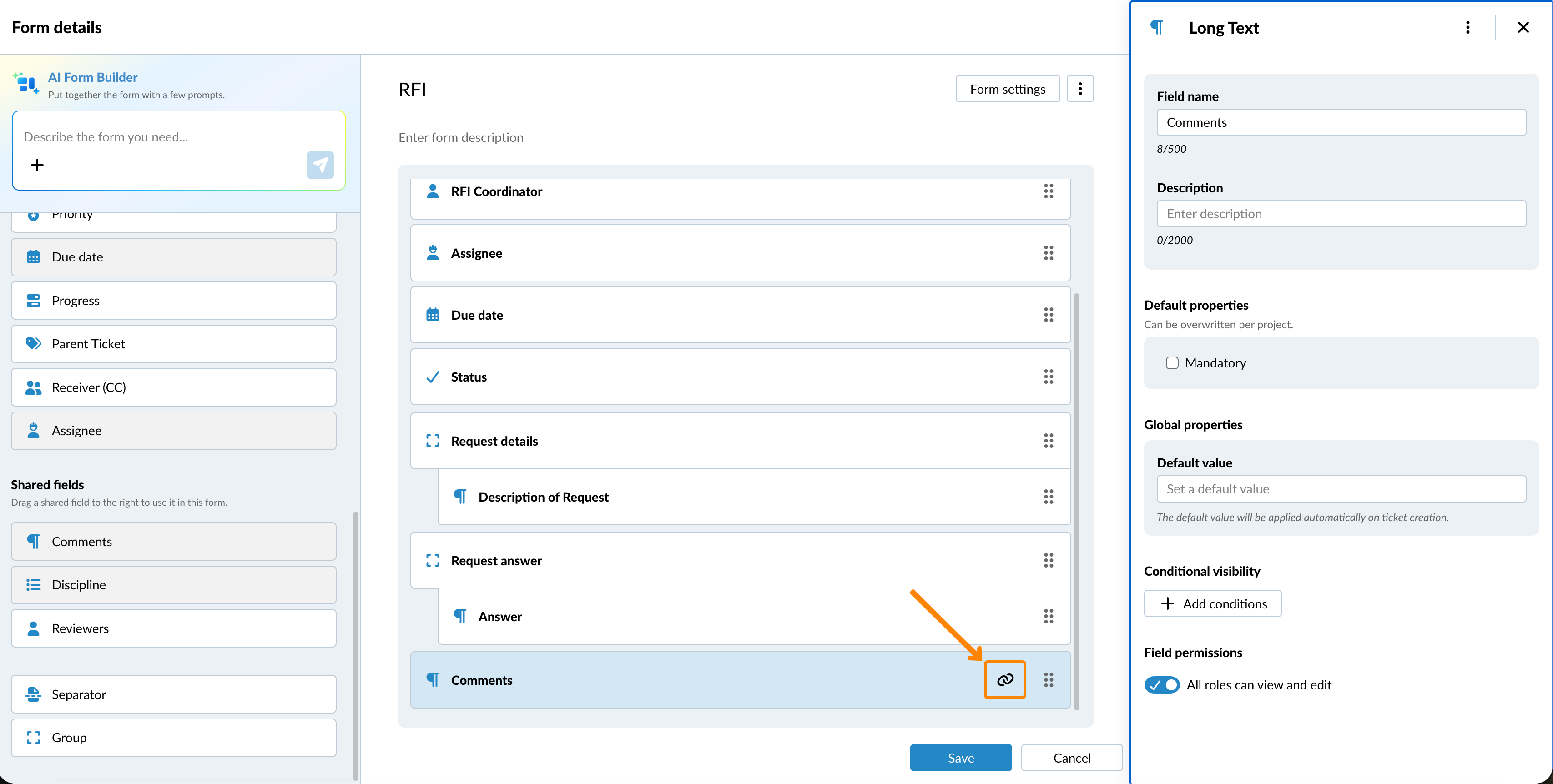Select the Reviewers shared field
This screenshot has height=784, width=1553.
point(174,628)
